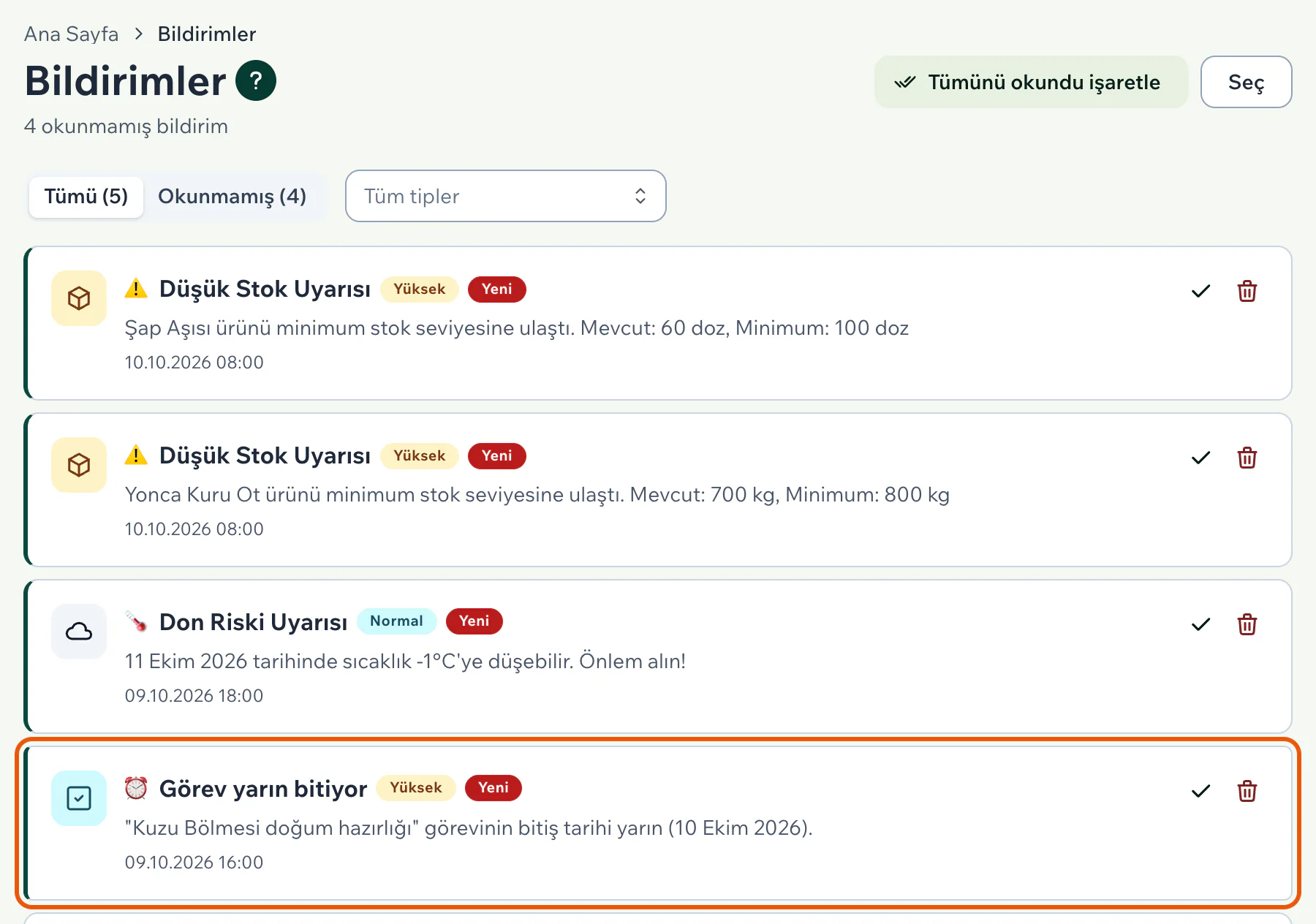Click the Seç selection button
Screen dimensions: 1316x924
pos(1246,82)
